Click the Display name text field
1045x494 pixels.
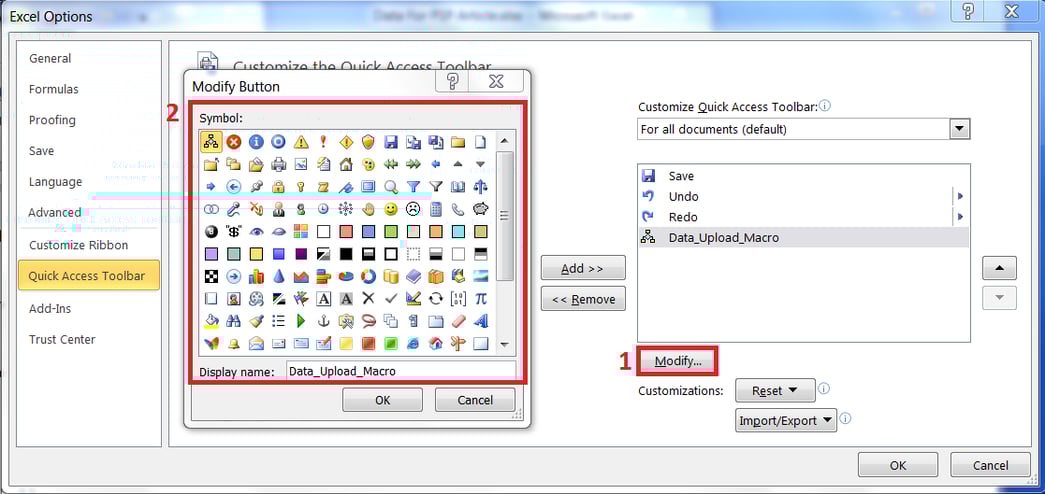(x=401, y=371)
